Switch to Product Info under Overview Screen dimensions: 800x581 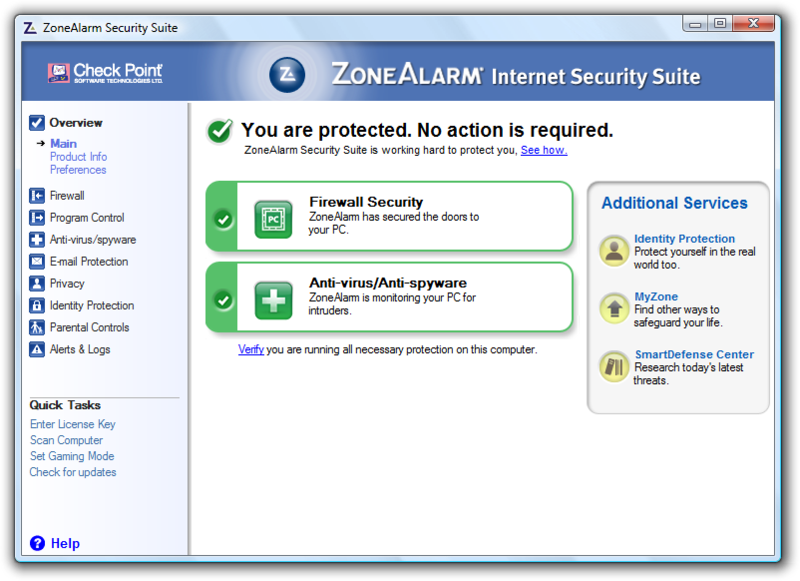click(78, 156)
